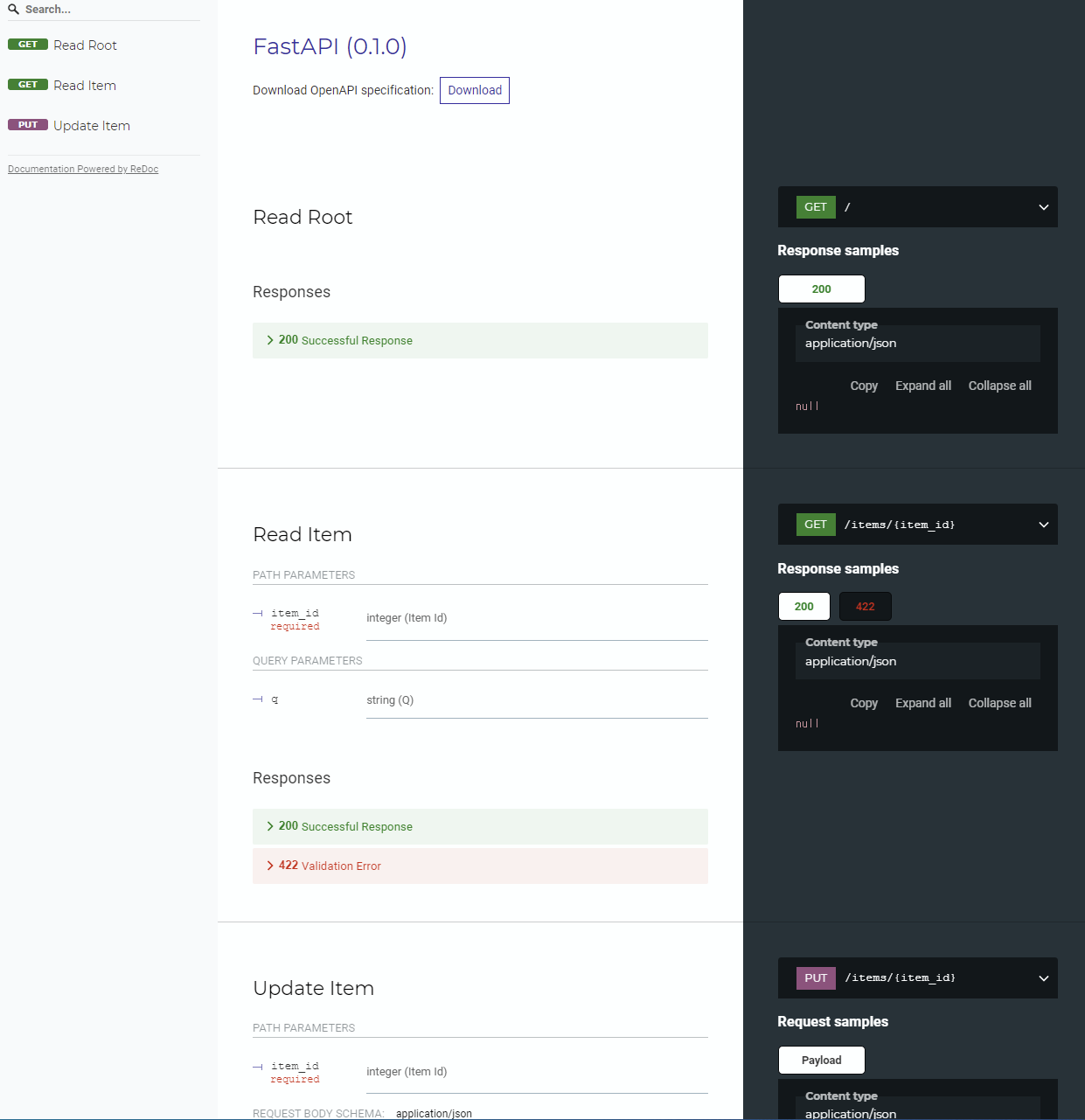Click the q query parameter
This screenshot has width=1085, height=1120.
(275, 699)
